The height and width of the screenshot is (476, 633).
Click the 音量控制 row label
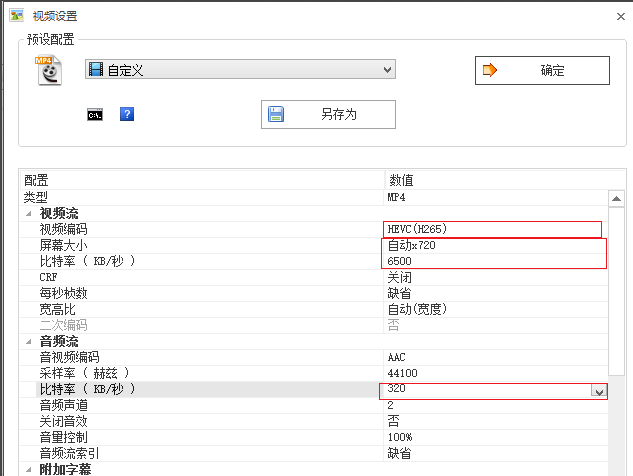63,437
